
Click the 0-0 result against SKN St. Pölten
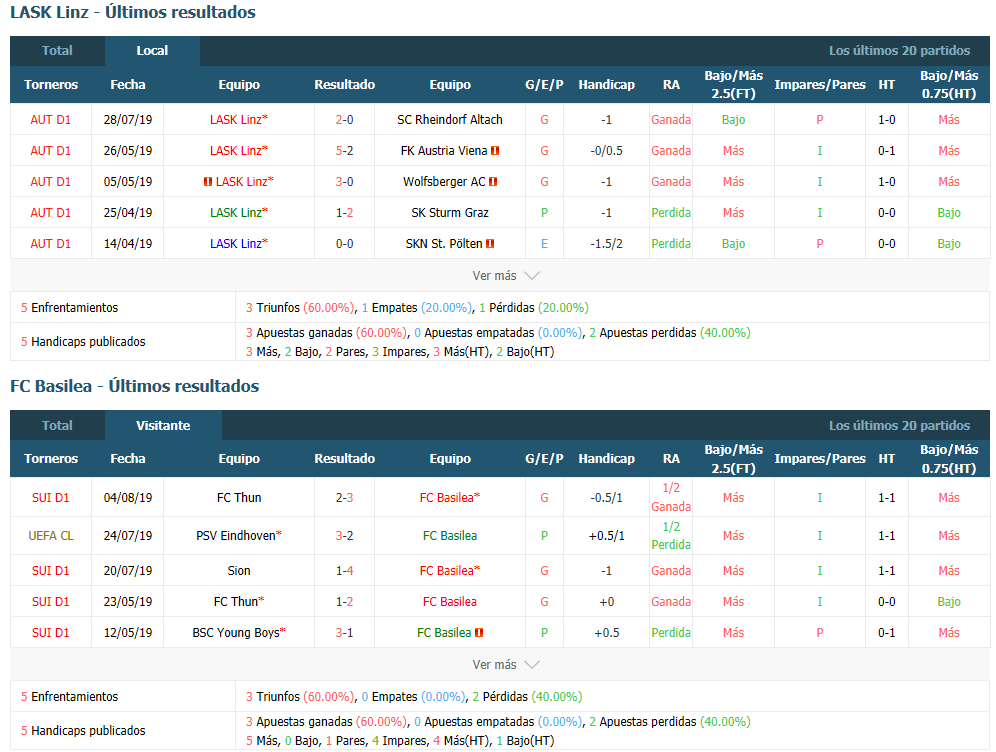[x=344, y=244]
